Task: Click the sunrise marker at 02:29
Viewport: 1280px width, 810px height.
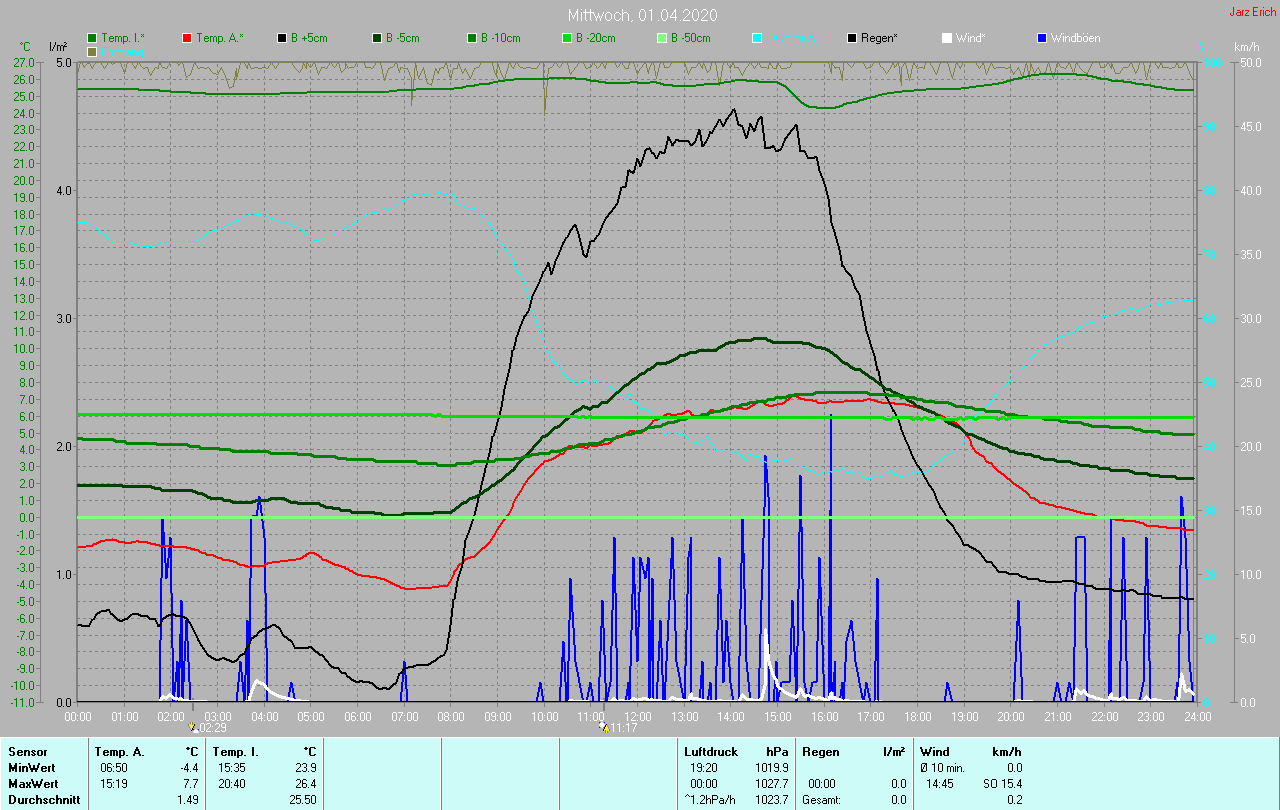Action: (193, 728)
